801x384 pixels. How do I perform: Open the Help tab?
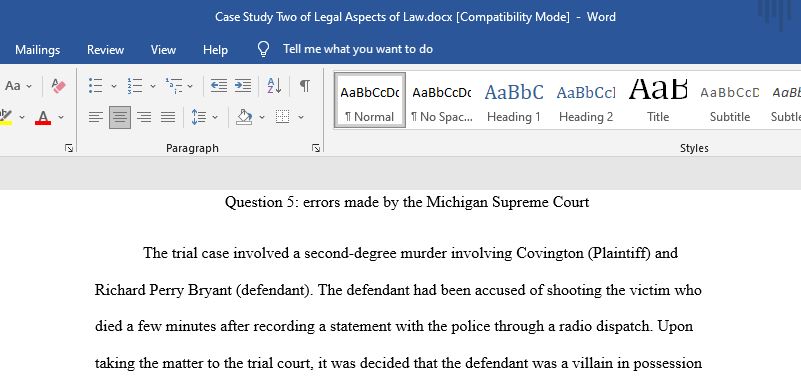pyautogui.click(x=215, y=50)
